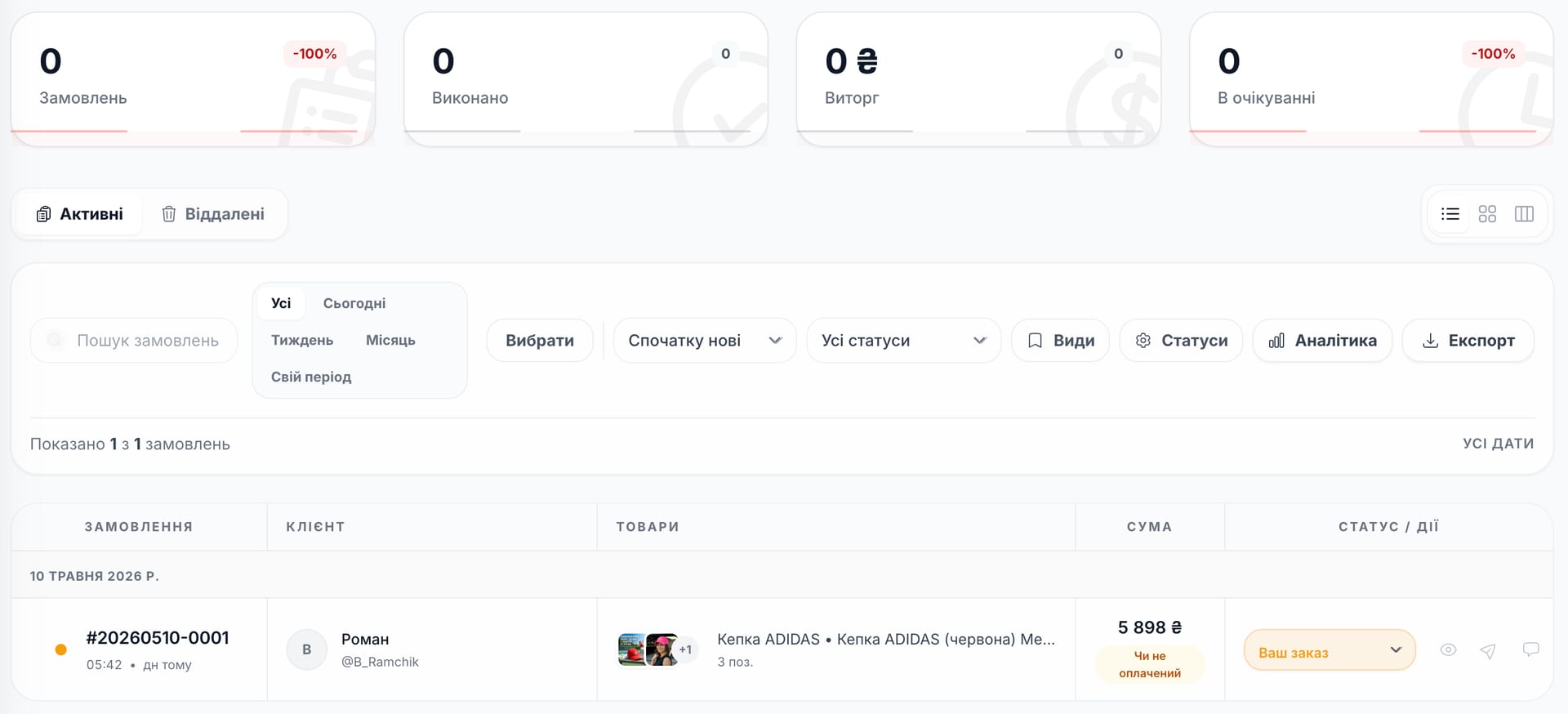Click the paper plane send icon
1568x714 pixels.
click(x=1488, y=651)
